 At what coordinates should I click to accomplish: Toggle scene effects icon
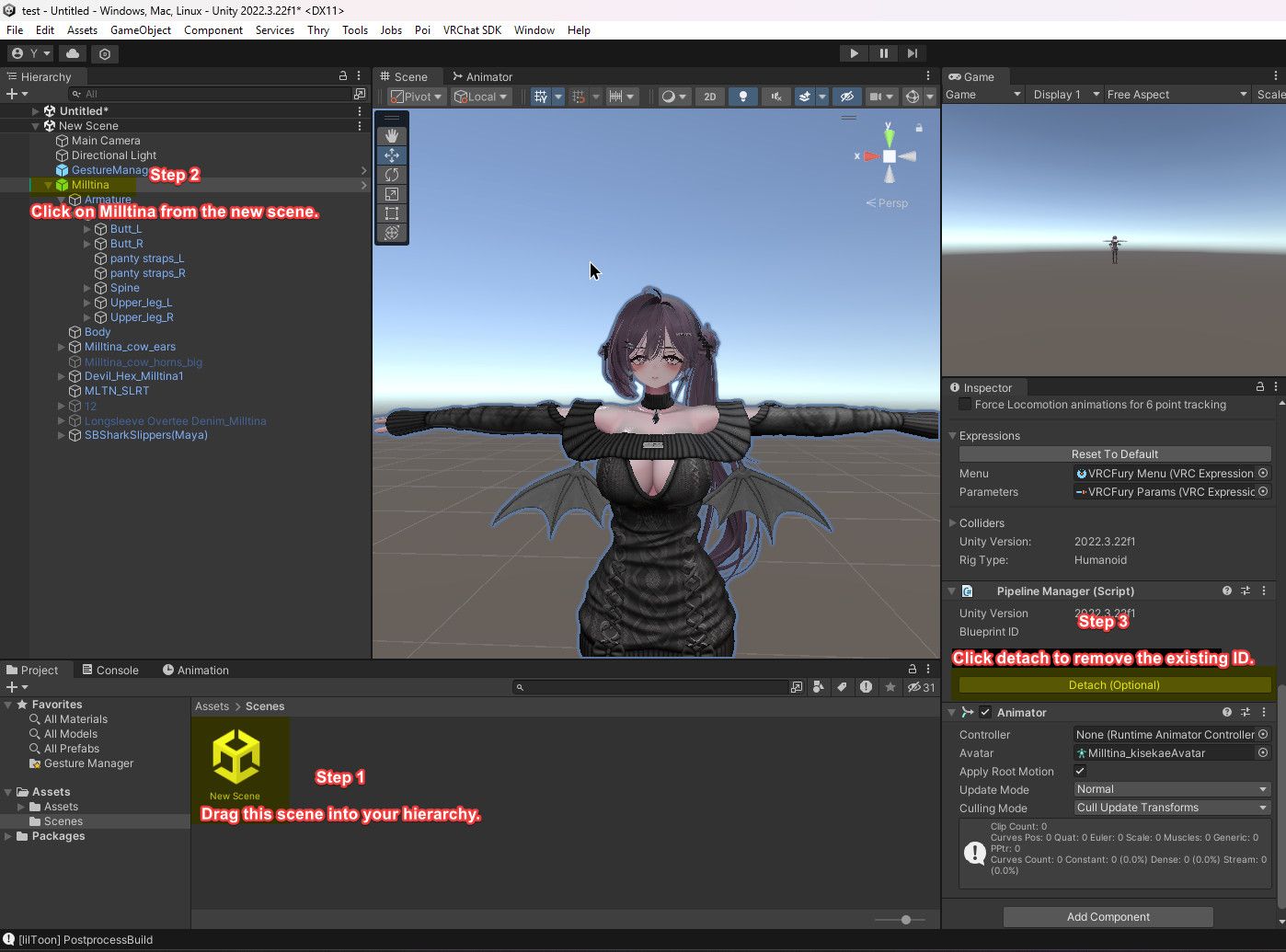click(x=804, y=97)
